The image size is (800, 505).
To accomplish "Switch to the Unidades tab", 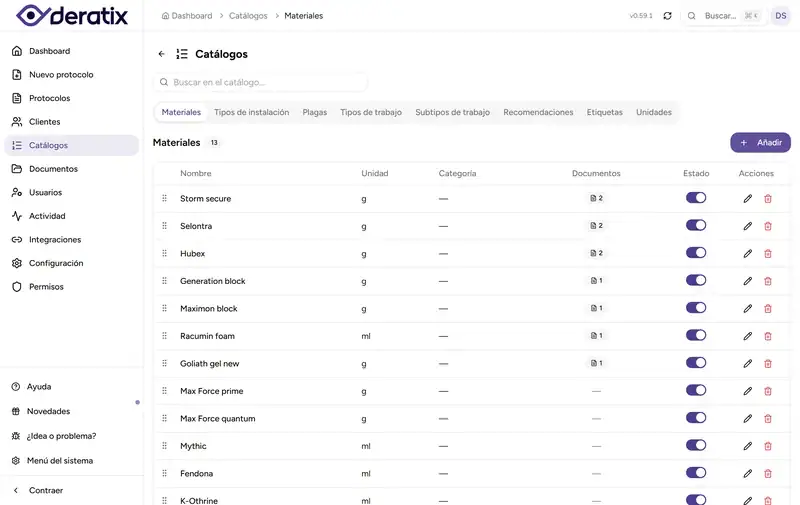I will click(x=654, y=112).
